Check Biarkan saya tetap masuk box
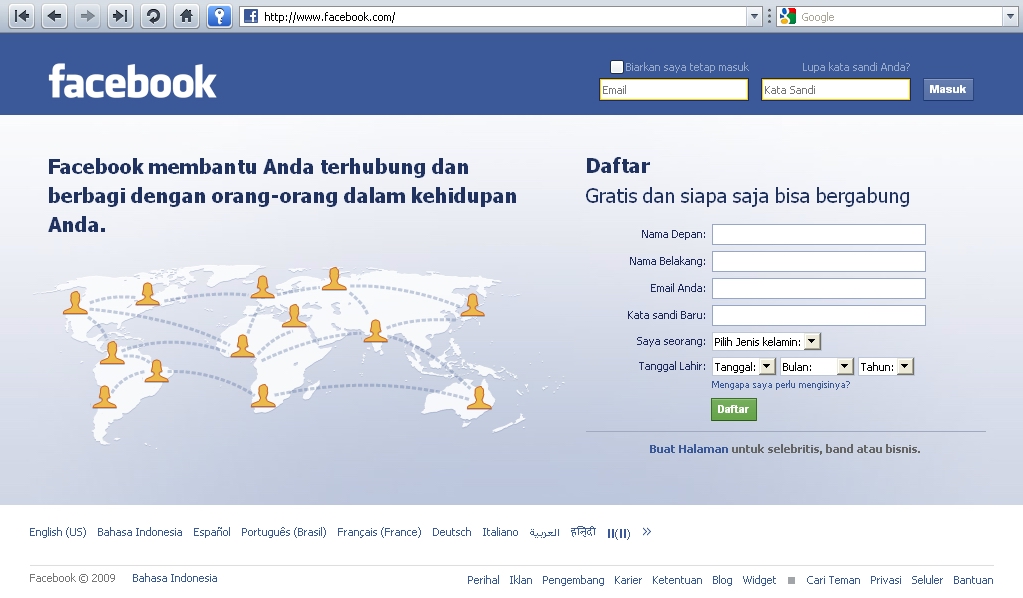1023x598 pixels. [x=617, y=67]
